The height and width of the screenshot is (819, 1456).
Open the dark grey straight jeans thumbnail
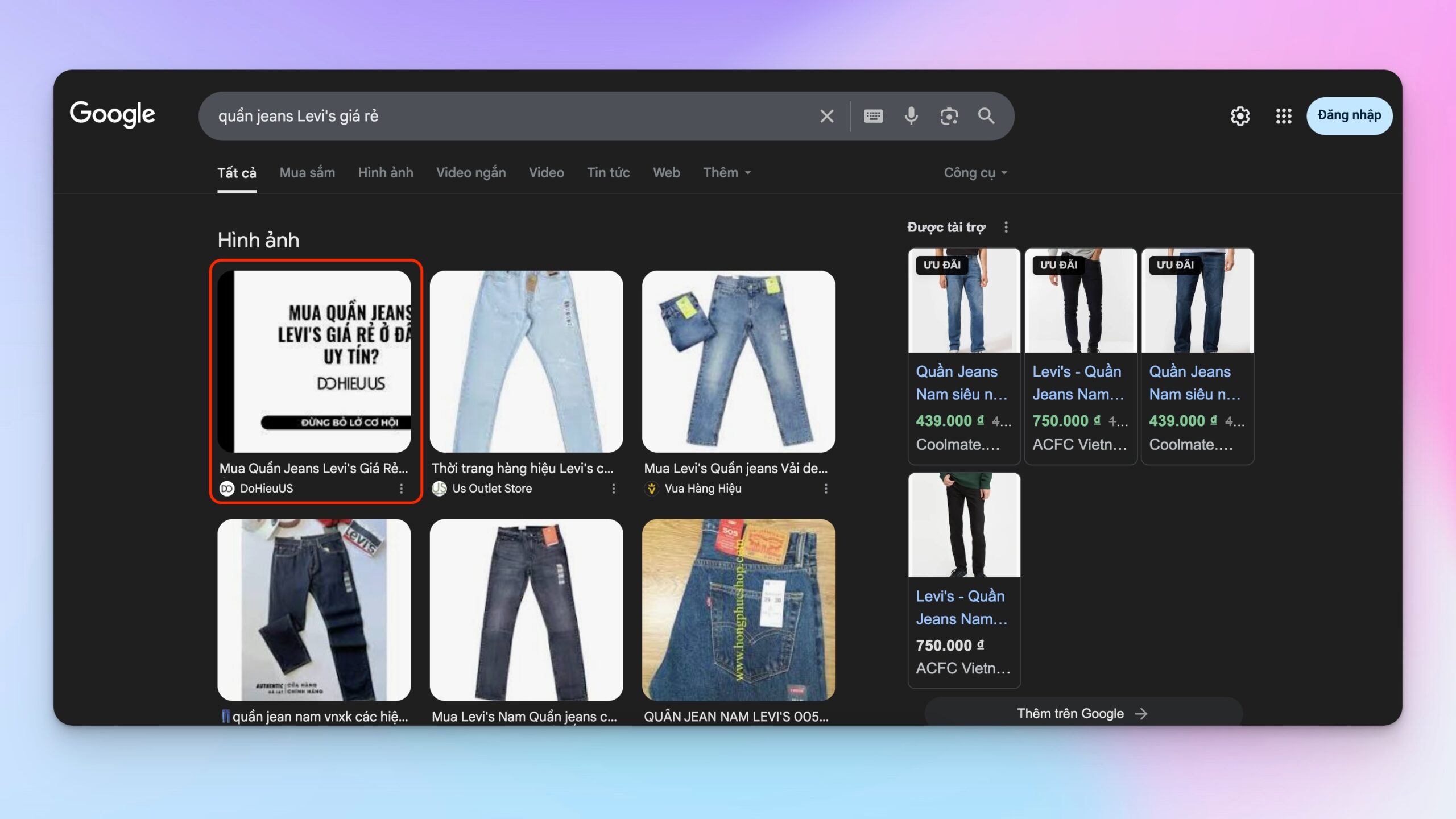[x=526, y=610]
